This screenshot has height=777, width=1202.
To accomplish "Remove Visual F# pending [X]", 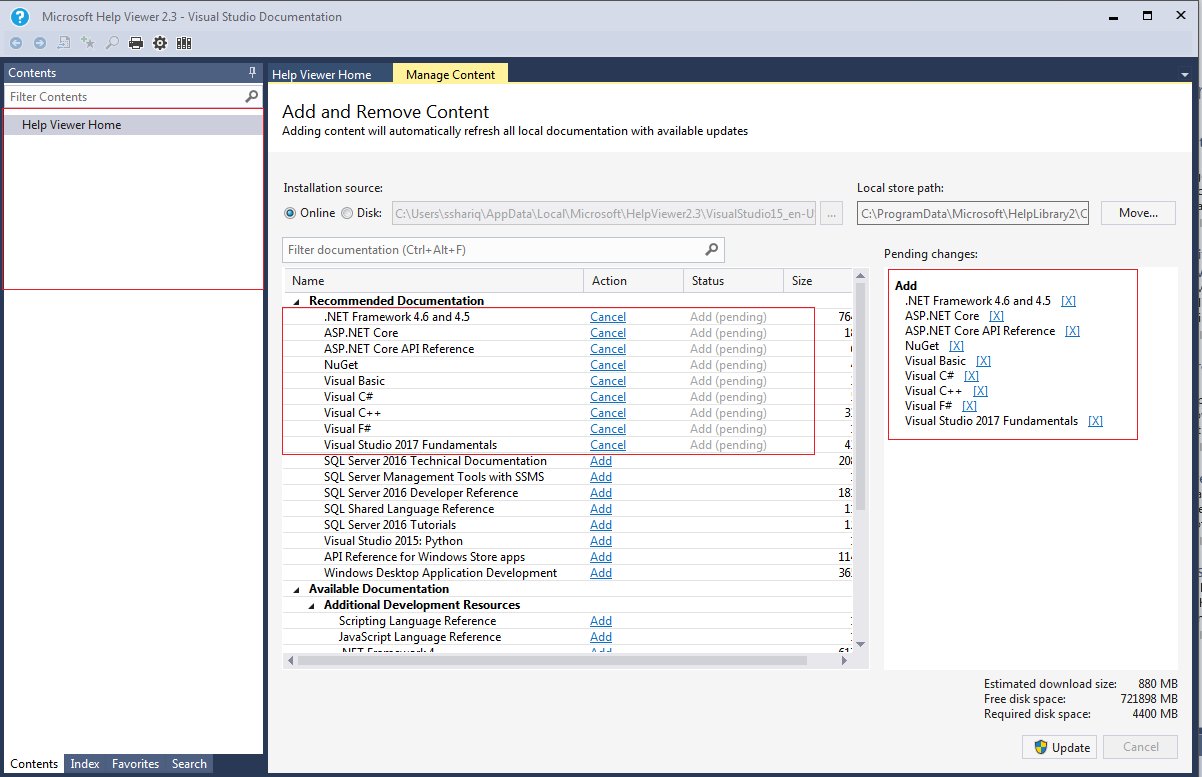I will click(969, 406).
